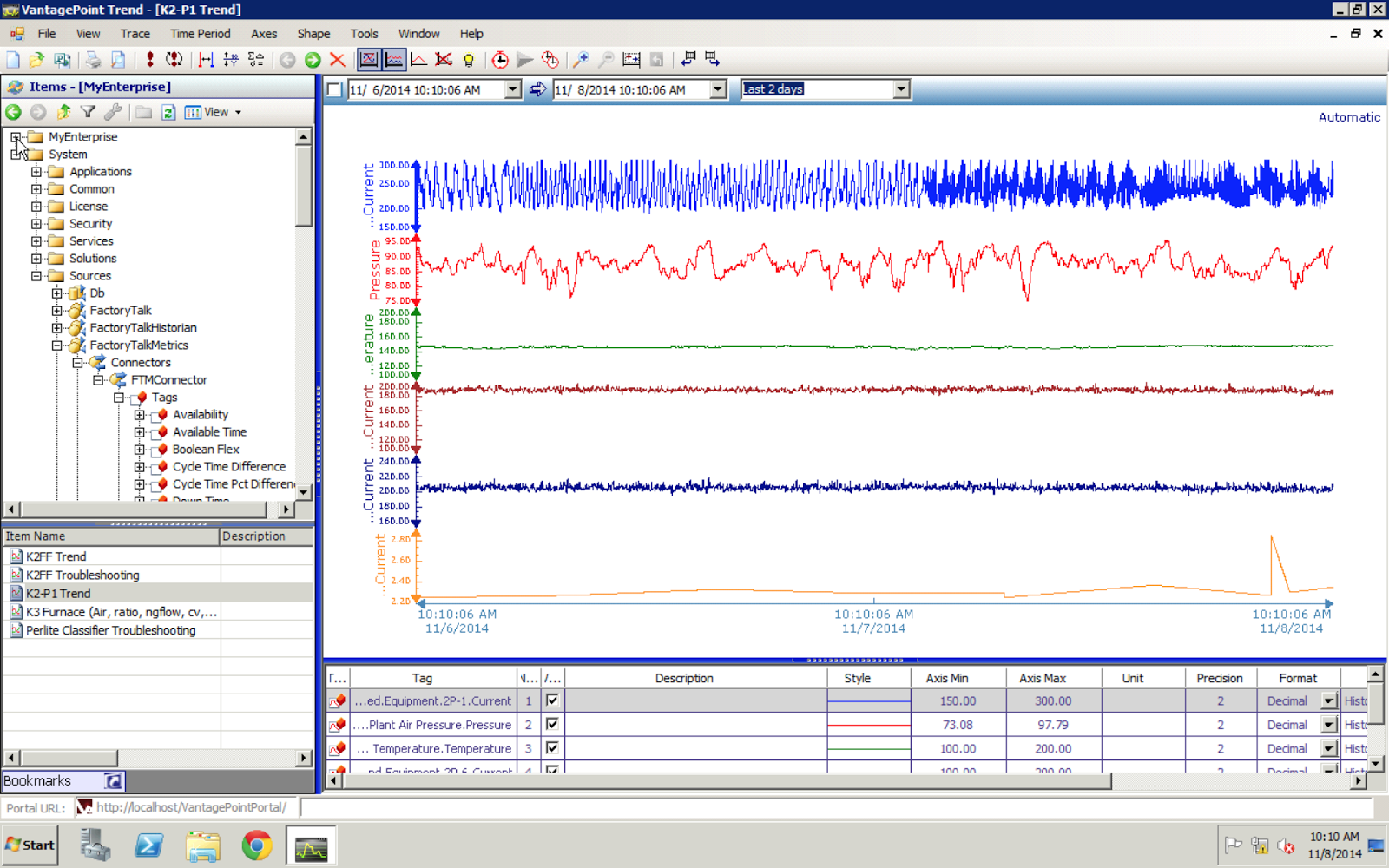Click the zoom in magnifier icon
Image resolution: width=1389 pixels, height=868 pixels.
coord(581,60)
